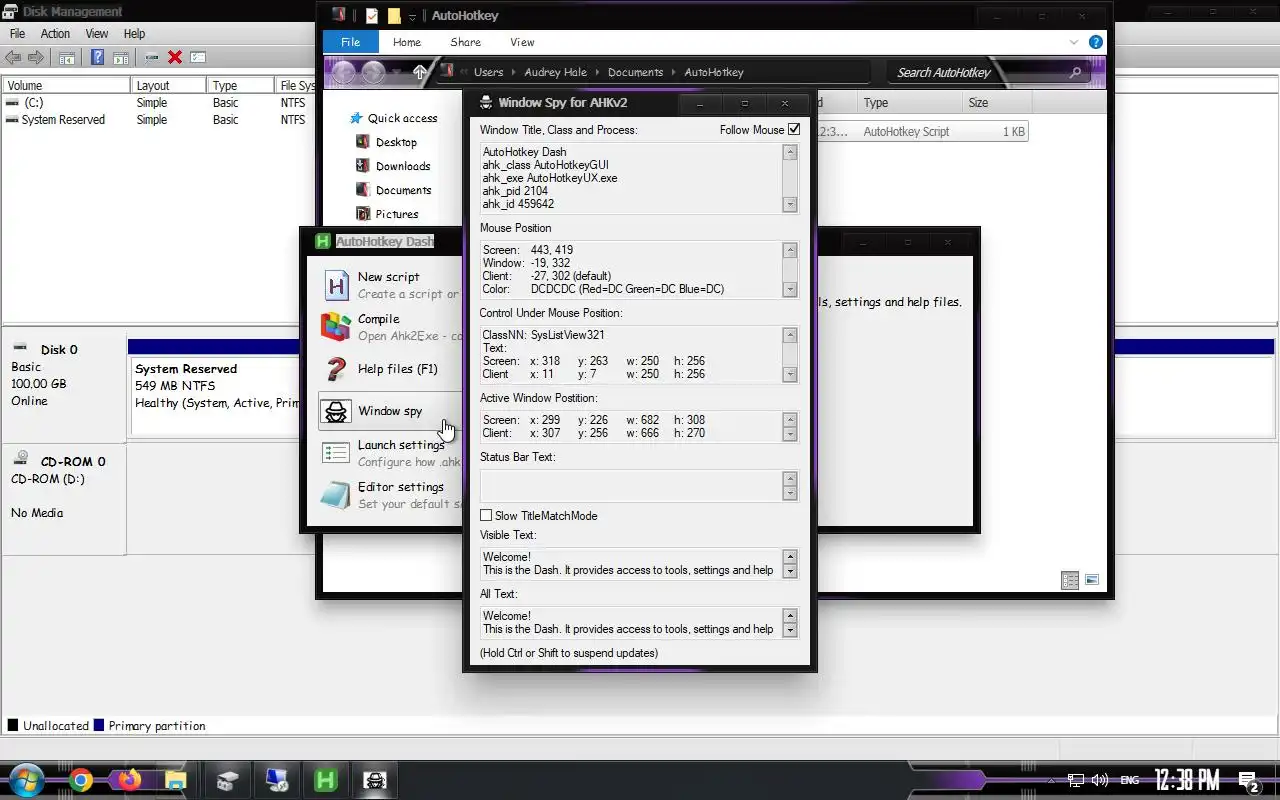Open the Action menu in Disk Management
Screen dimensions: 1280x800
tap(55, 34)
